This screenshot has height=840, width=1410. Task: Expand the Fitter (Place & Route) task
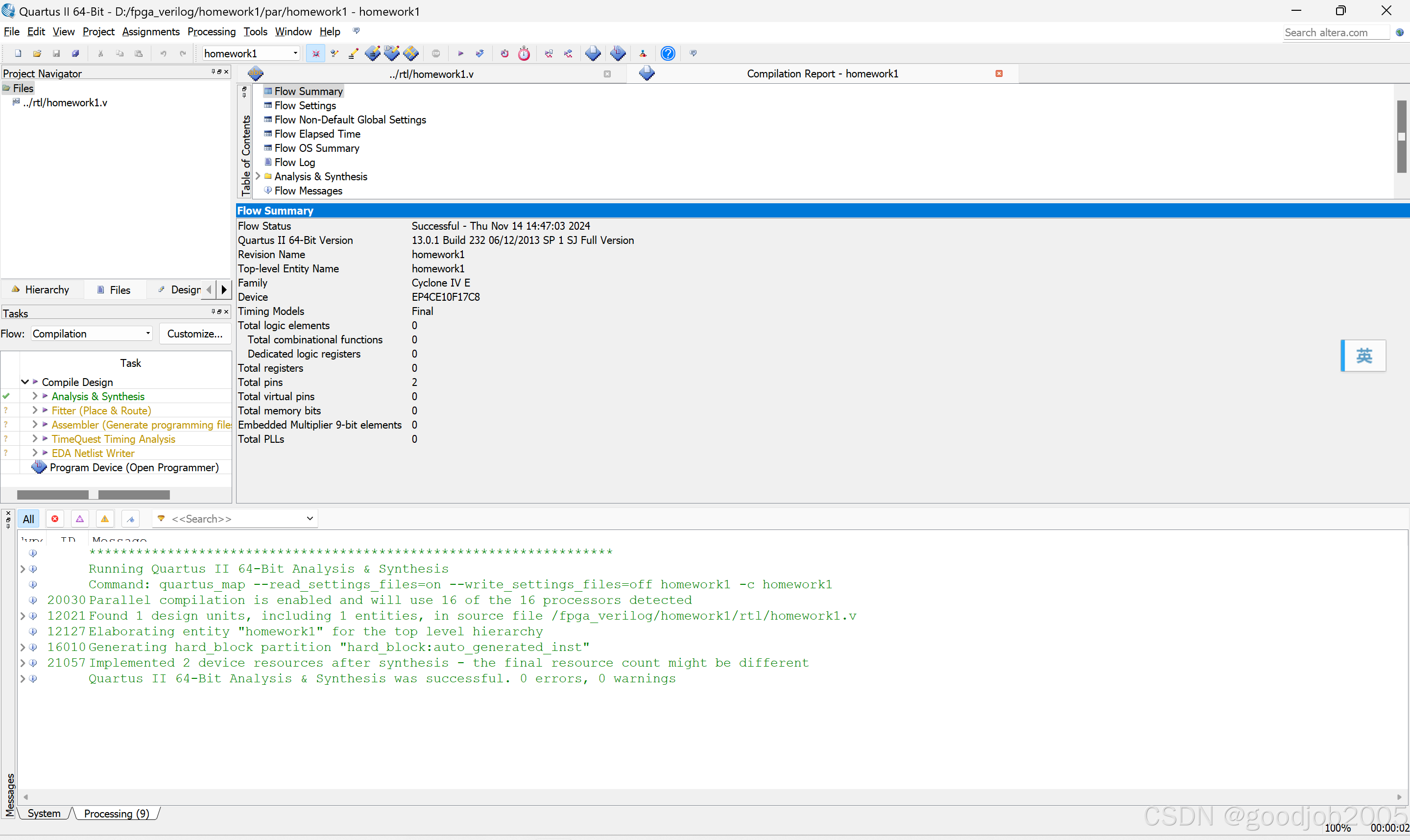[35, 410]
